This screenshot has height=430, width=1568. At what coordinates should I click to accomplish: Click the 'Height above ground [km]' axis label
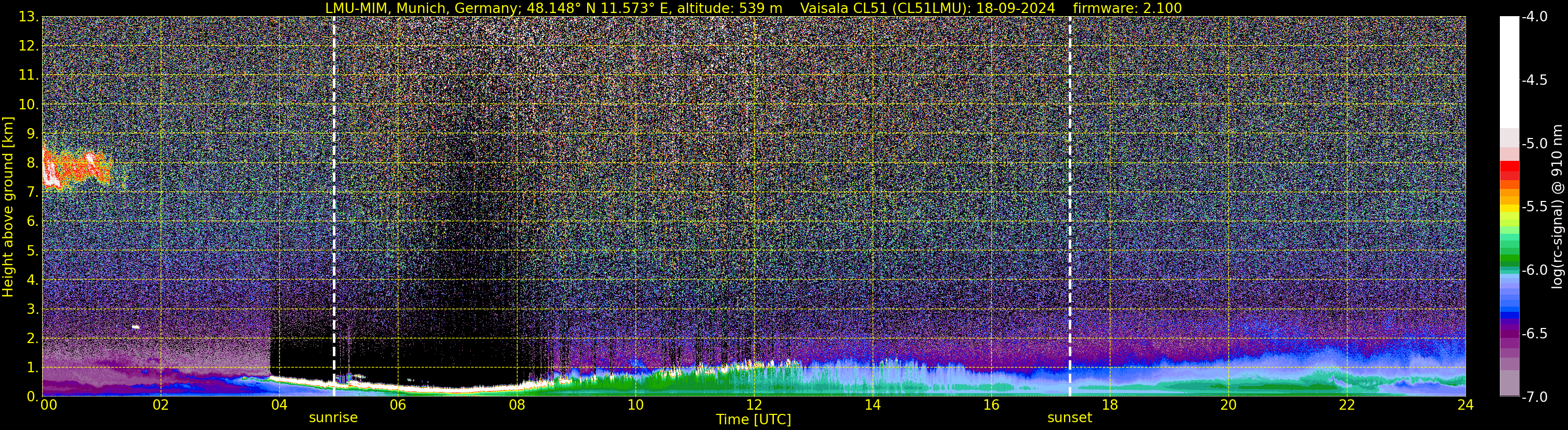[x=8, y=207]
